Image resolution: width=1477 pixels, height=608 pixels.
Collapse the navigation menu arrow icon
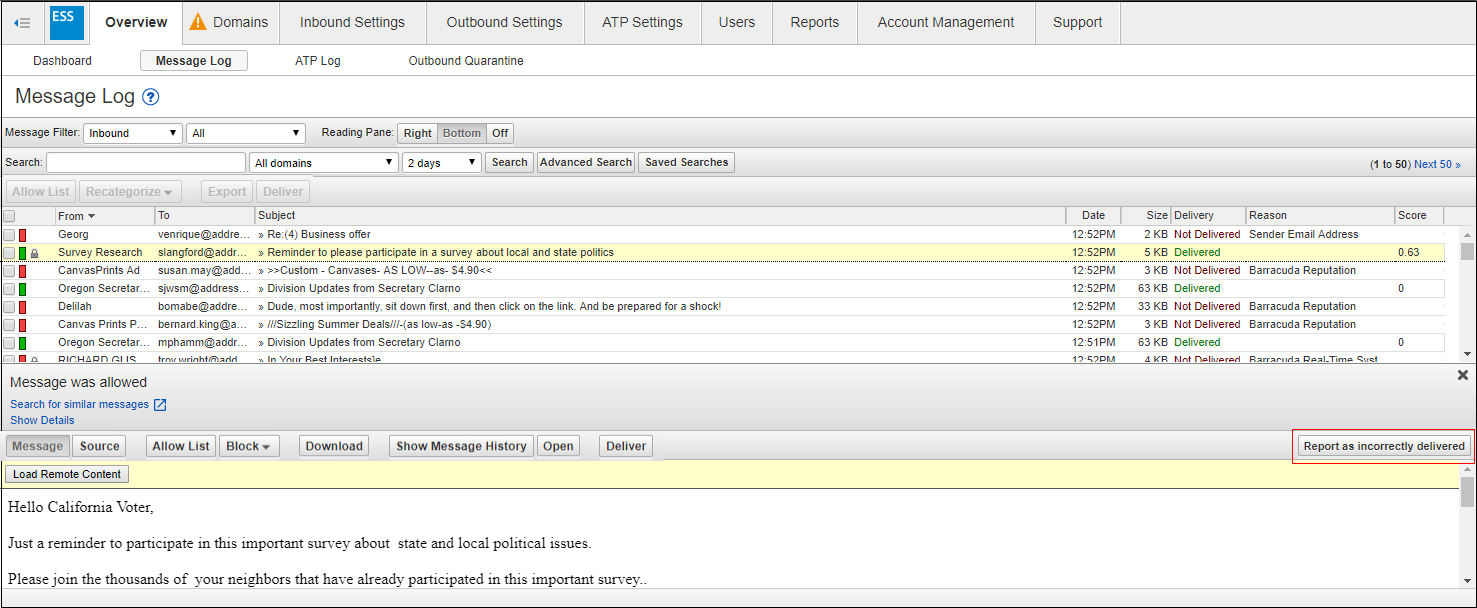point(22,23)
